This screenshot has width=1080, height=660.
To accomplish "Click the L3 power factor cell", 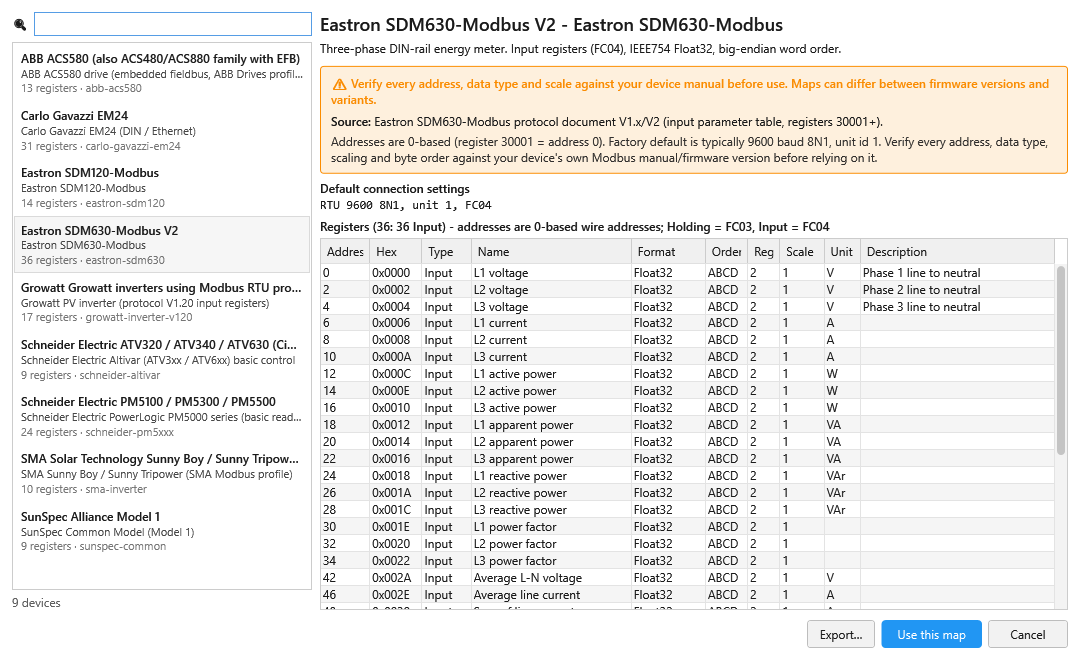I will pos(551,561).
